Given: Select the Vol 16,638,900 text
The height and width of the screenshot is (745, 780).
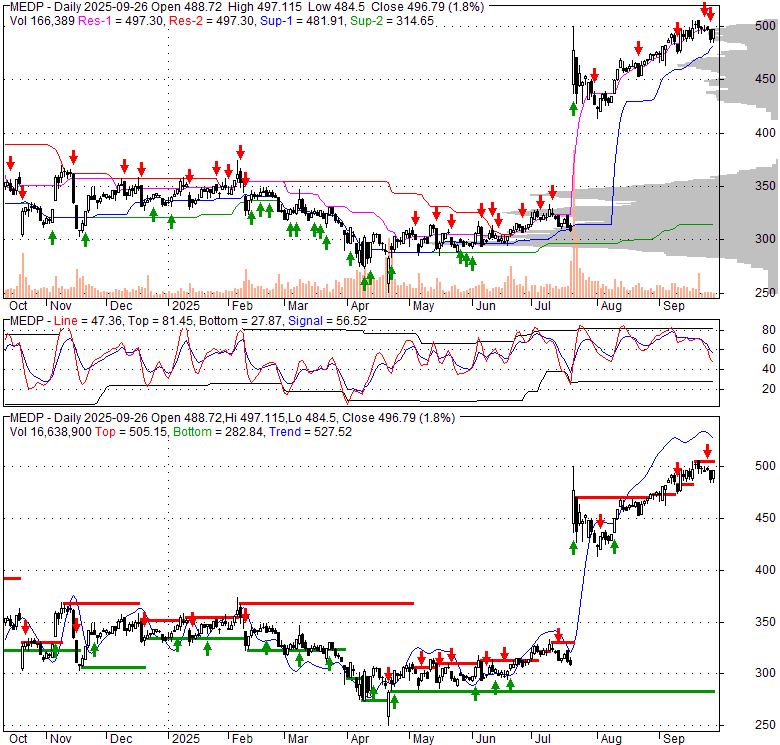Looking at the screenshot, I should [x=51, y=432].
